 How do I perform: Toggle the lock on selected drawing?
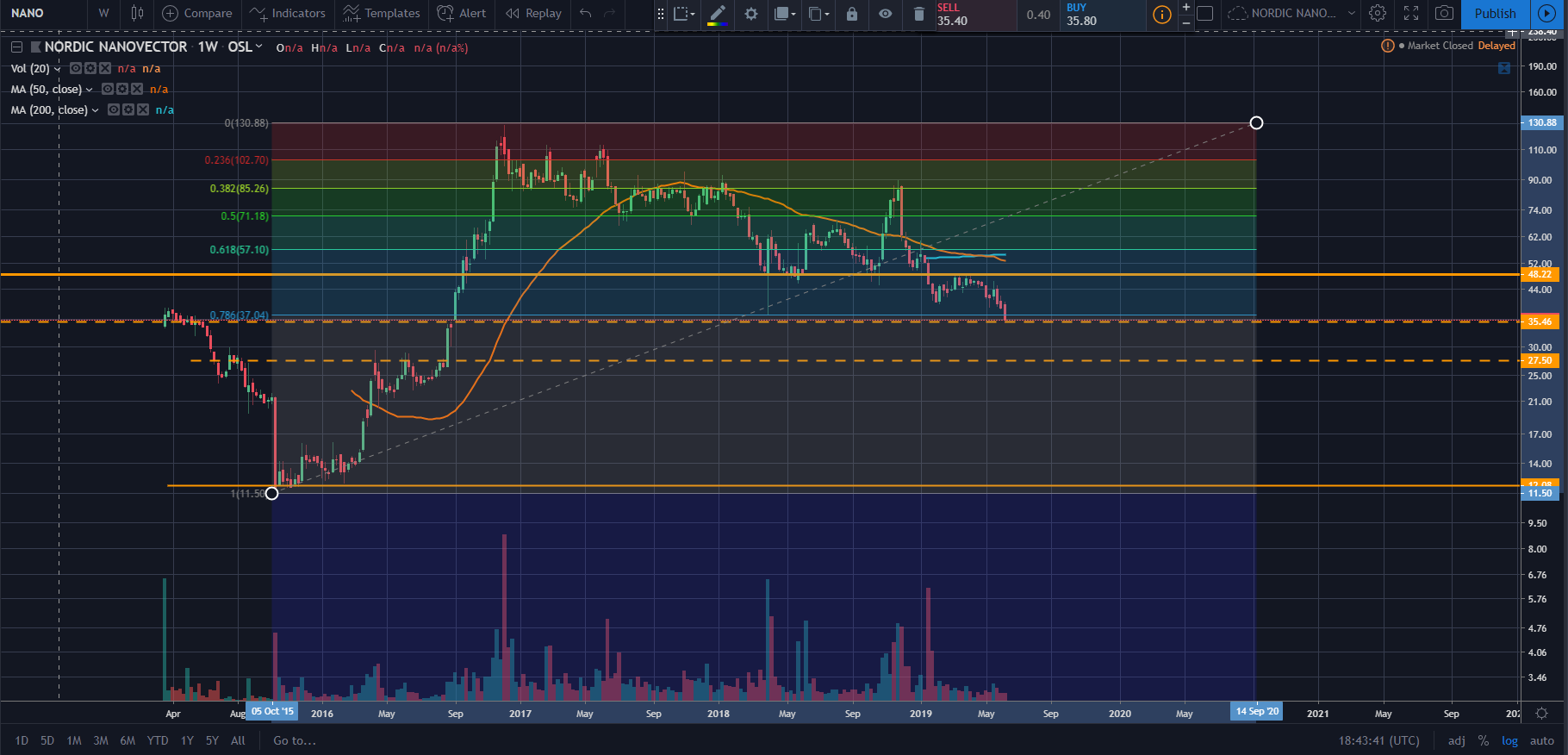(852, 14)
